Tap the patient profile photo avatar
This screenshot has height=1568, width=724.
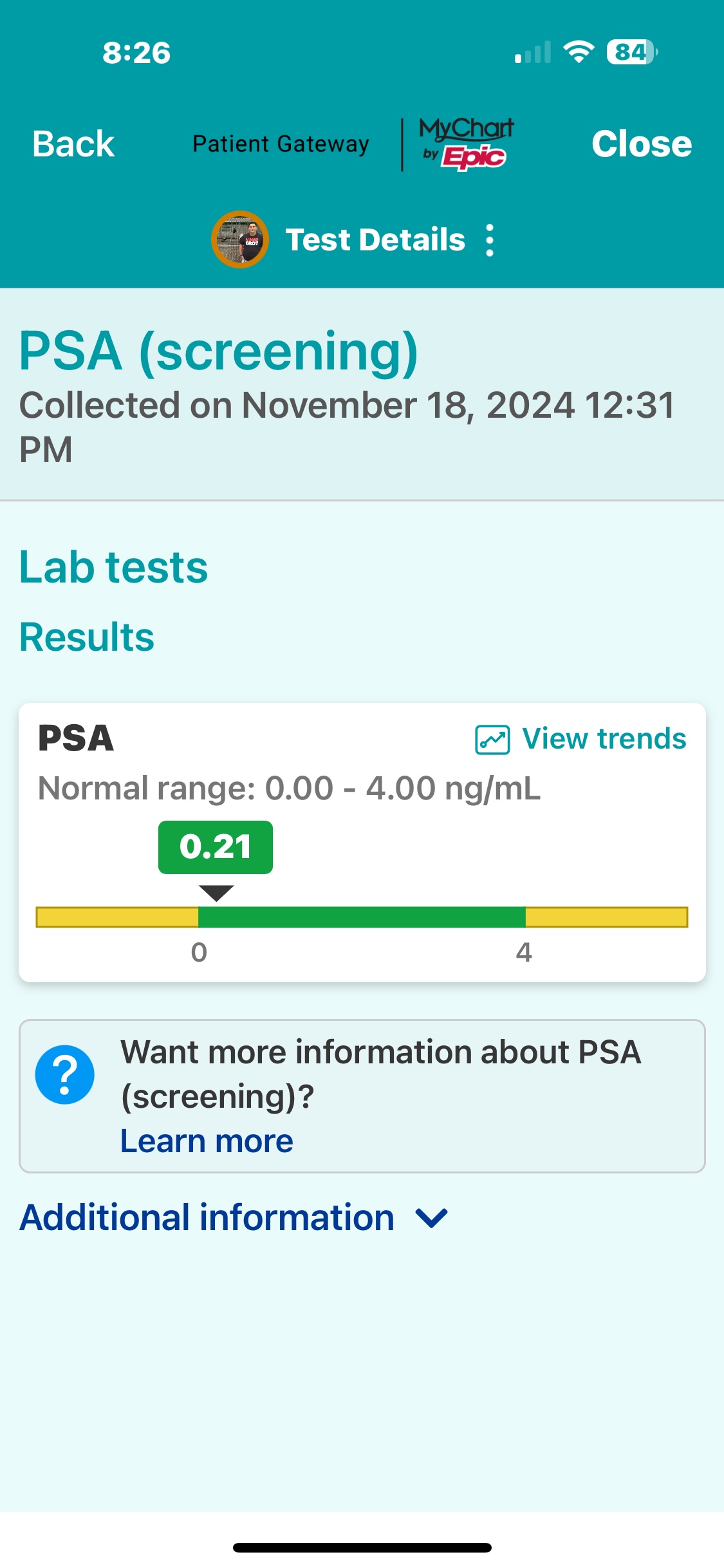tap(240, 239)
